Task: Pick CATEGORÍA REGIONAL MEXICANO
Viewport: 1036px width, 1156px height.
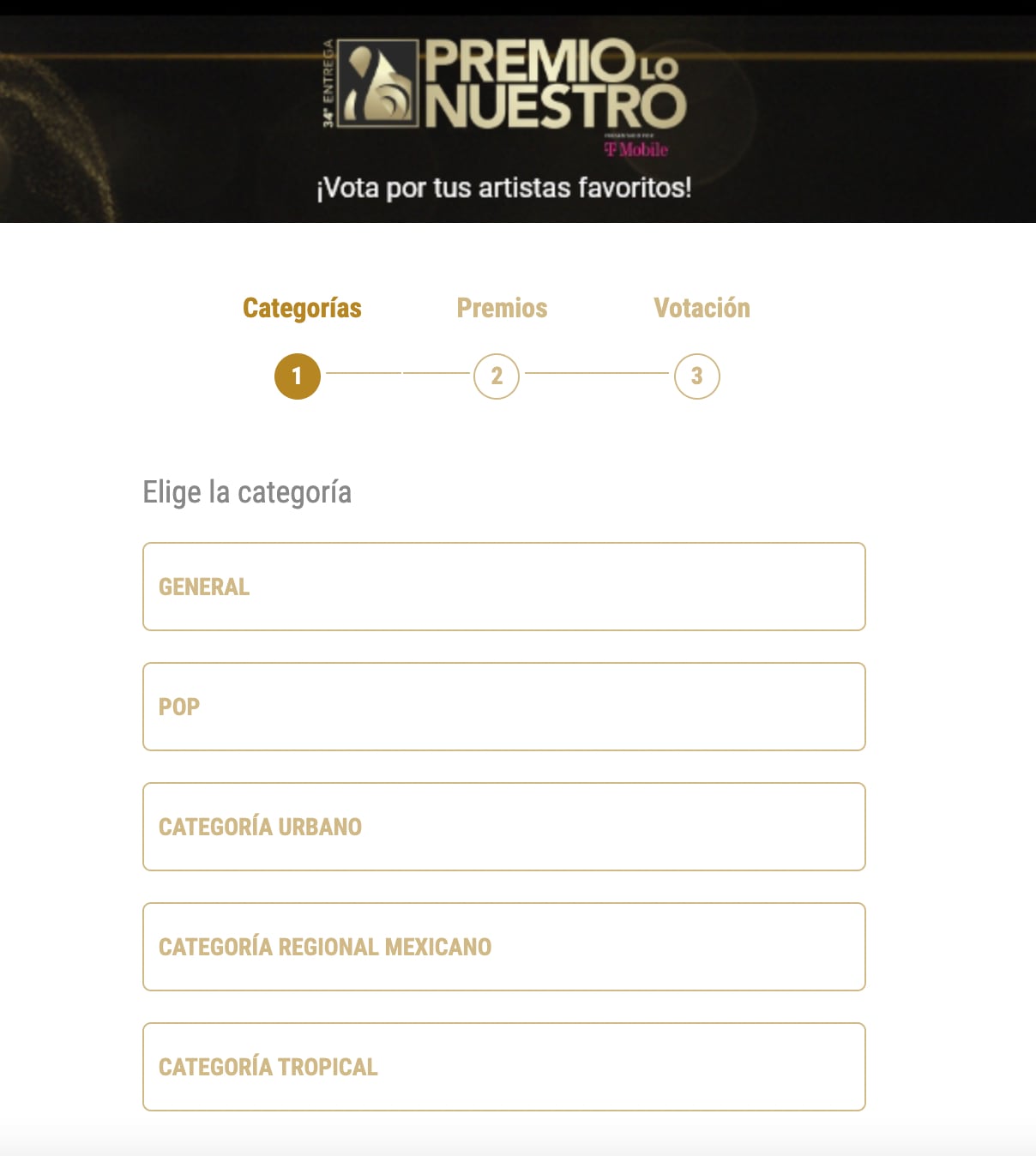Action: (503, 947)
